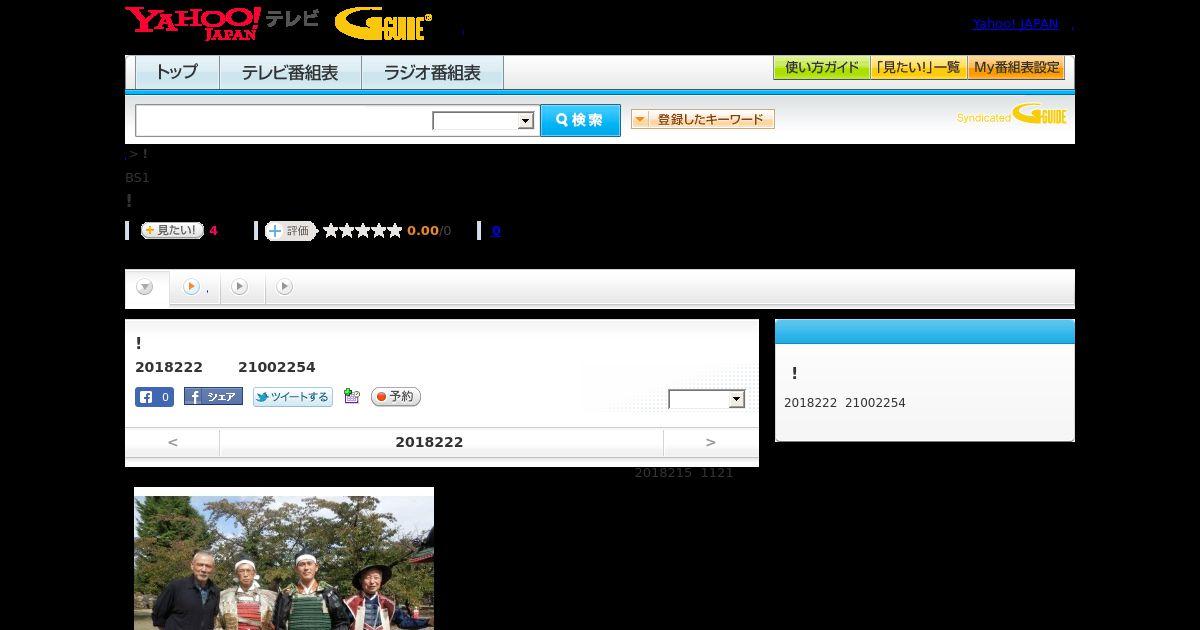Rate three stars on the star row
Viewport: 1200px width, 630px height.
click(363, 231)
